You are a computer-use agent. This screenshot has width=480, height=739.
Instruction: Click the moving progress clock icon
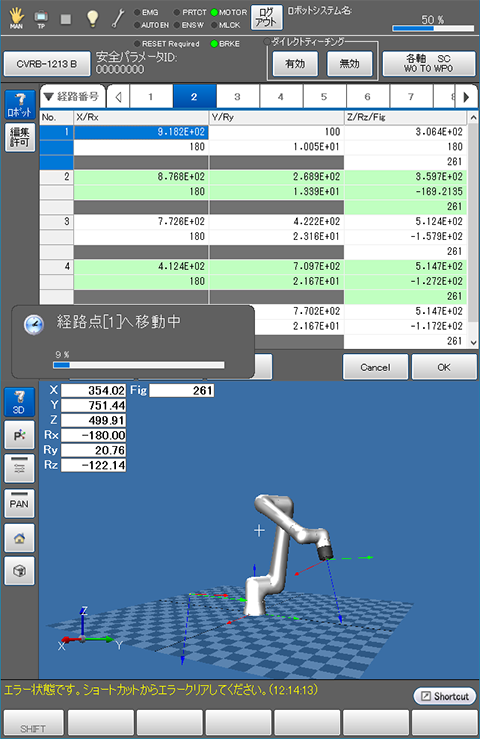point(33,324)
